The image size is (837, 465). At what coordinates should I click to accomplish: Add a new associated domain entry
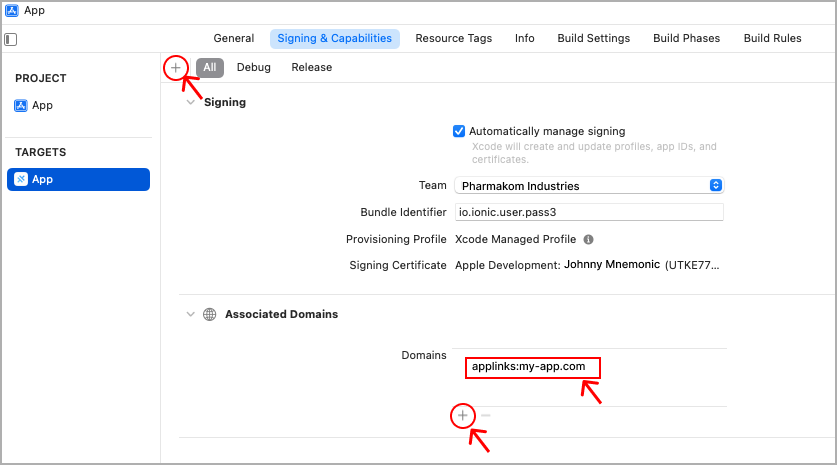(x=462, y=415)
